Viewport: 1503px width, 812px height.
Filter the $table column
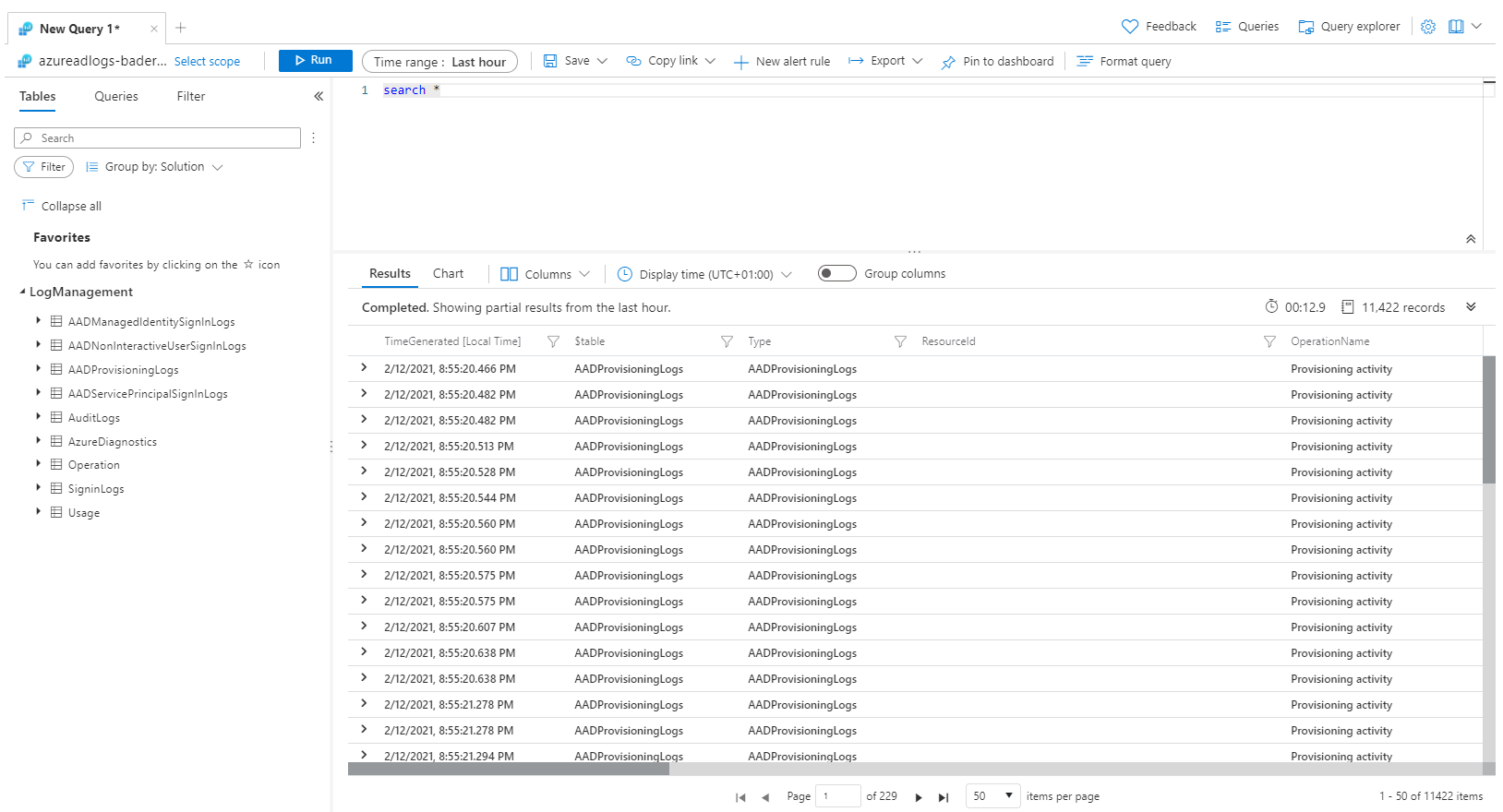pos(727,341)
